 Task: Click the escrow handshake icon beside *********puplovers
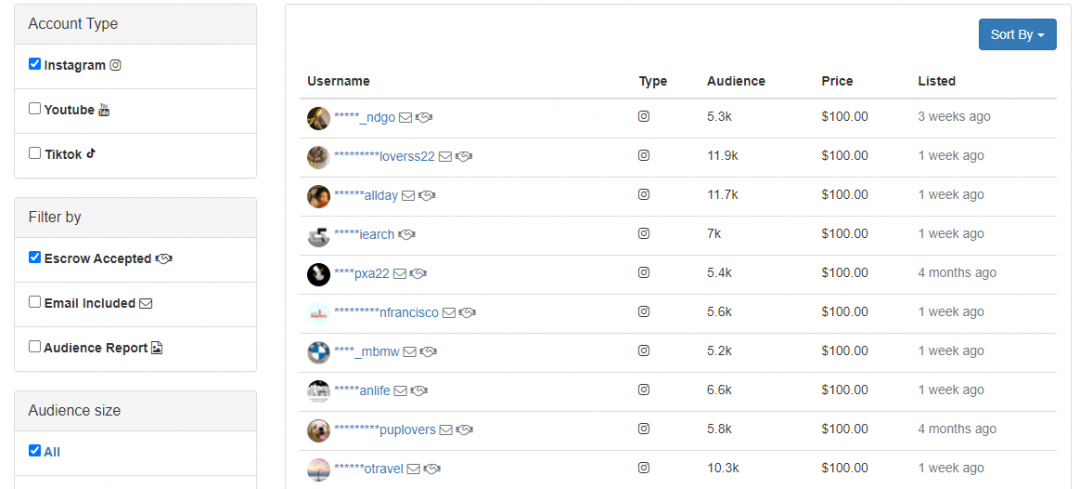464,430
